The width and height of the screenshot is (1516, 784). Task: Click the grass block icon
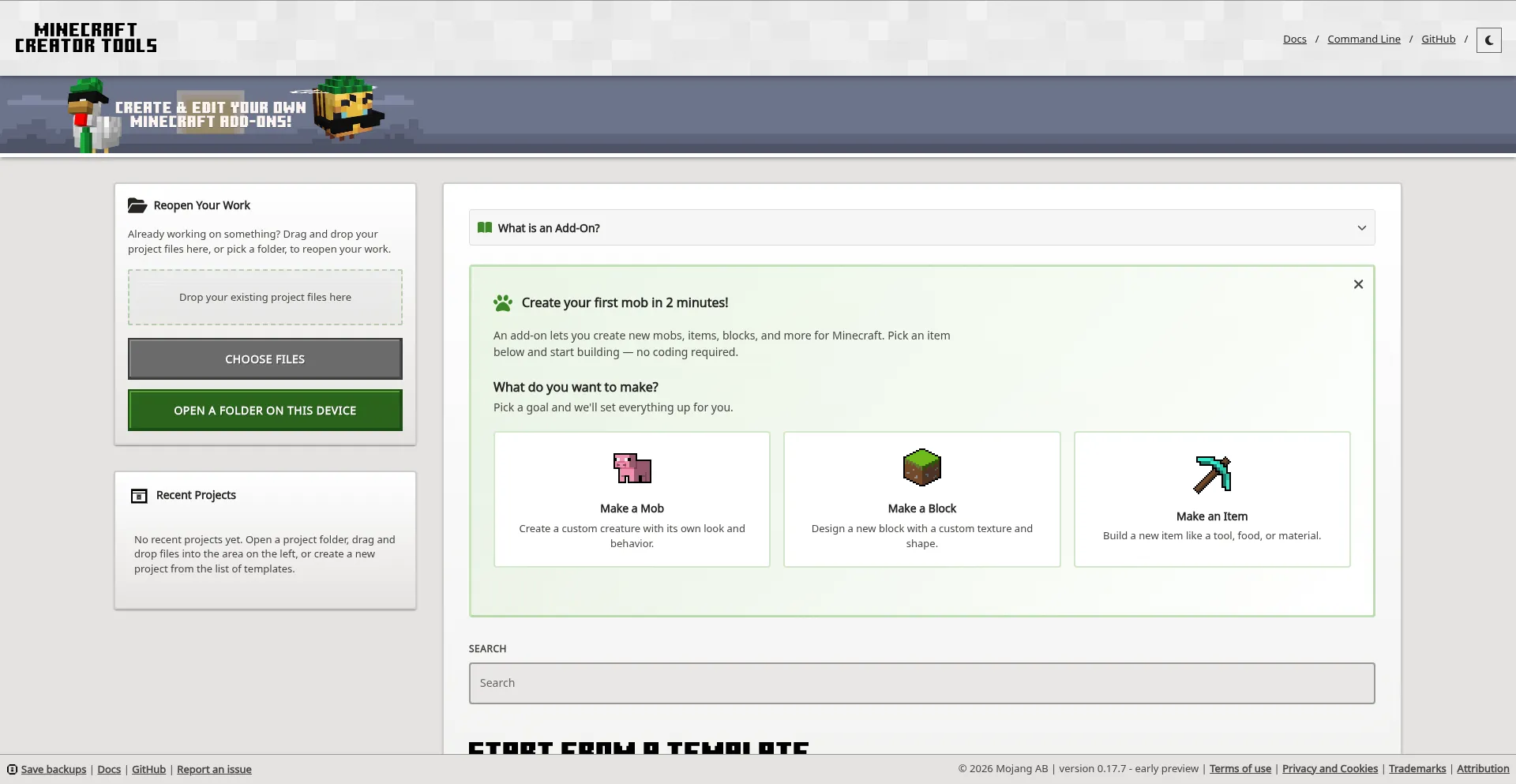(x=922, y=467)
